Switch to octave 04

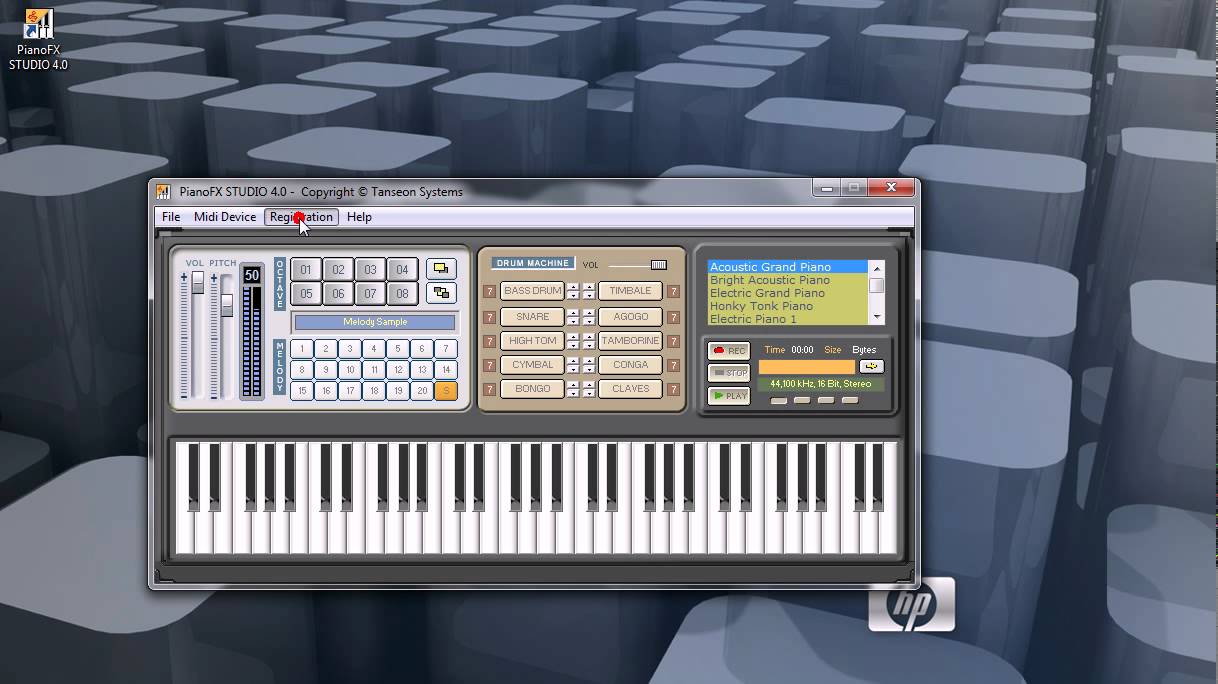point(402,270)
